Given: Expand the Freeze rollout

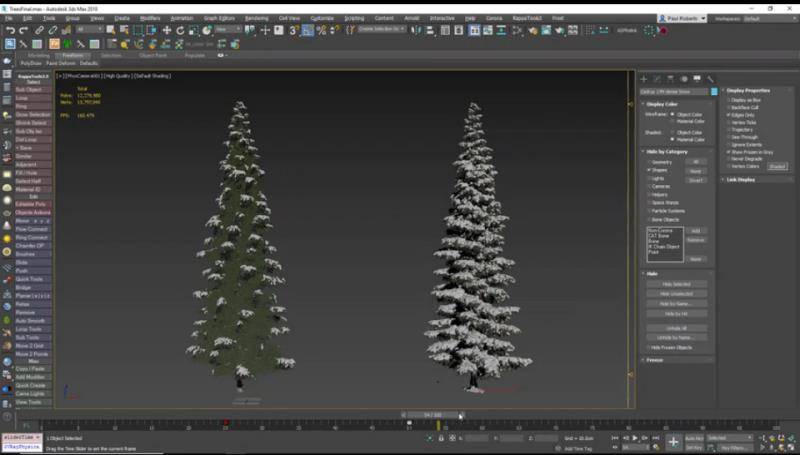Looking at the screenshot, I should pos(655,360).
